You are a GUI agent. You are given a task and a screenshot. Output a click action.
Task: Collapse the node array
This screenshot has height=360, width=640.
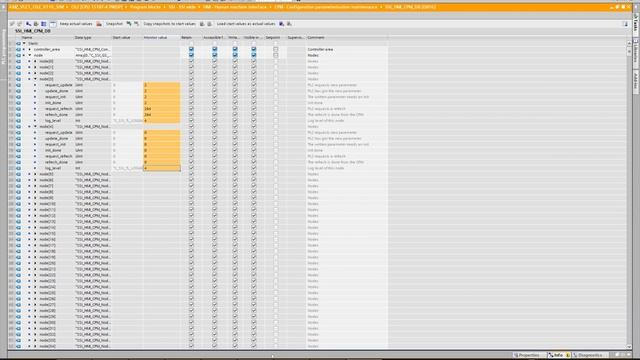click(29, 55)
